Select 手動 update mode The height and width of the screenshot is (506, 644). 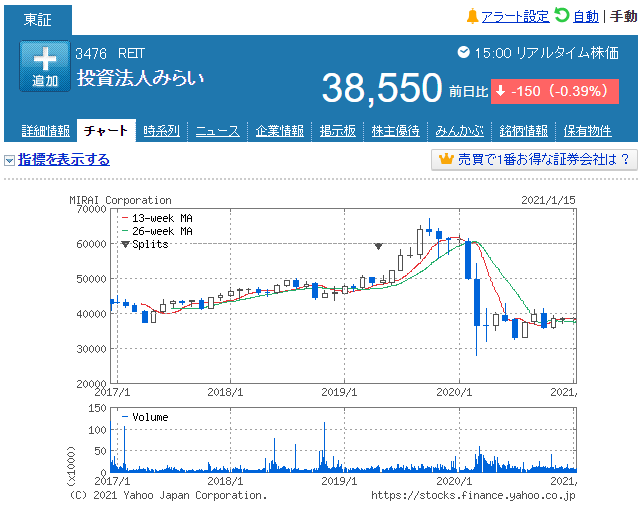(x=623, y=16)
